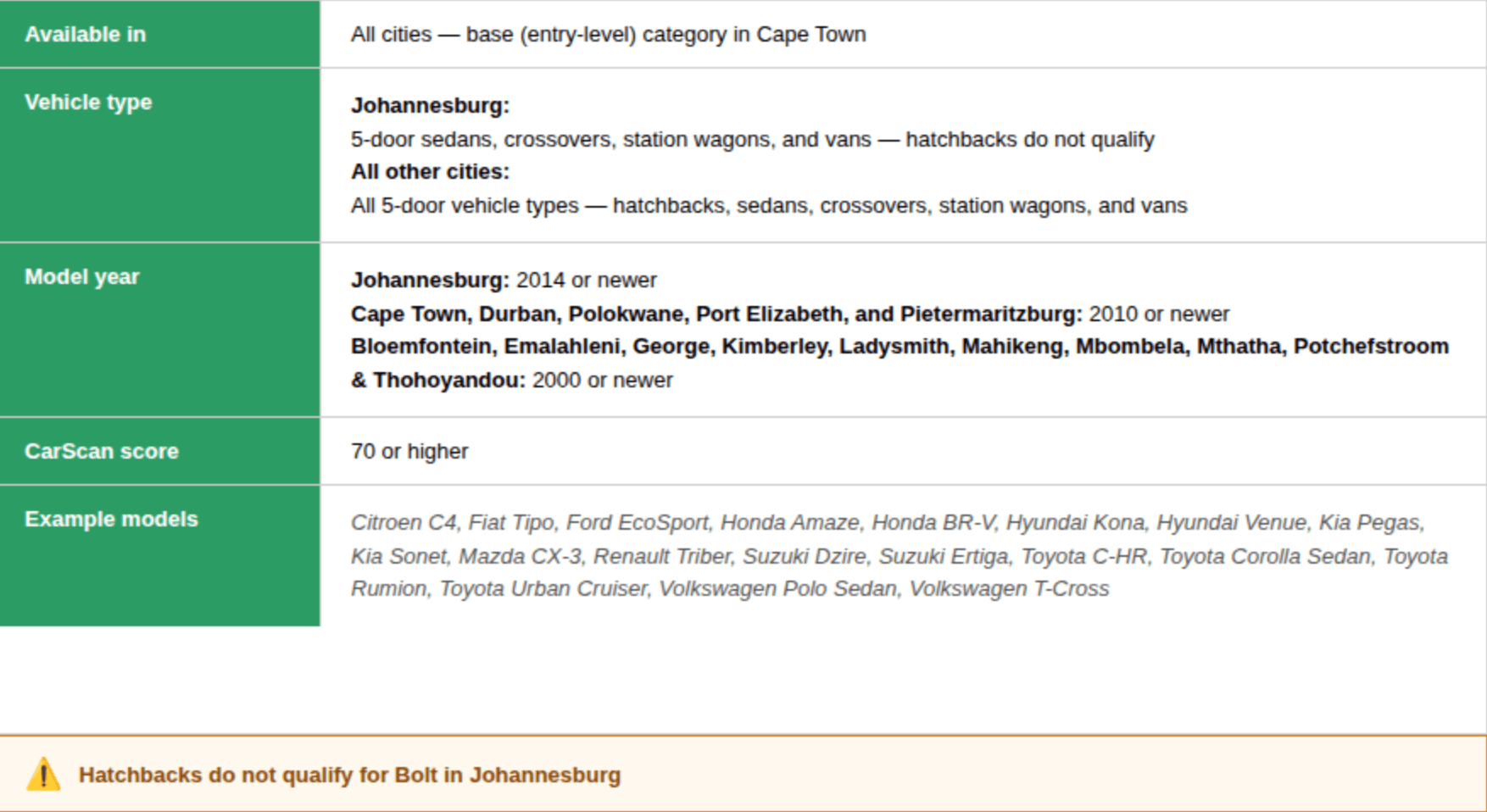Click the 'Kia Sonet, Mazda CX-3' models line

pyautogui.click(x=899, y=556)
